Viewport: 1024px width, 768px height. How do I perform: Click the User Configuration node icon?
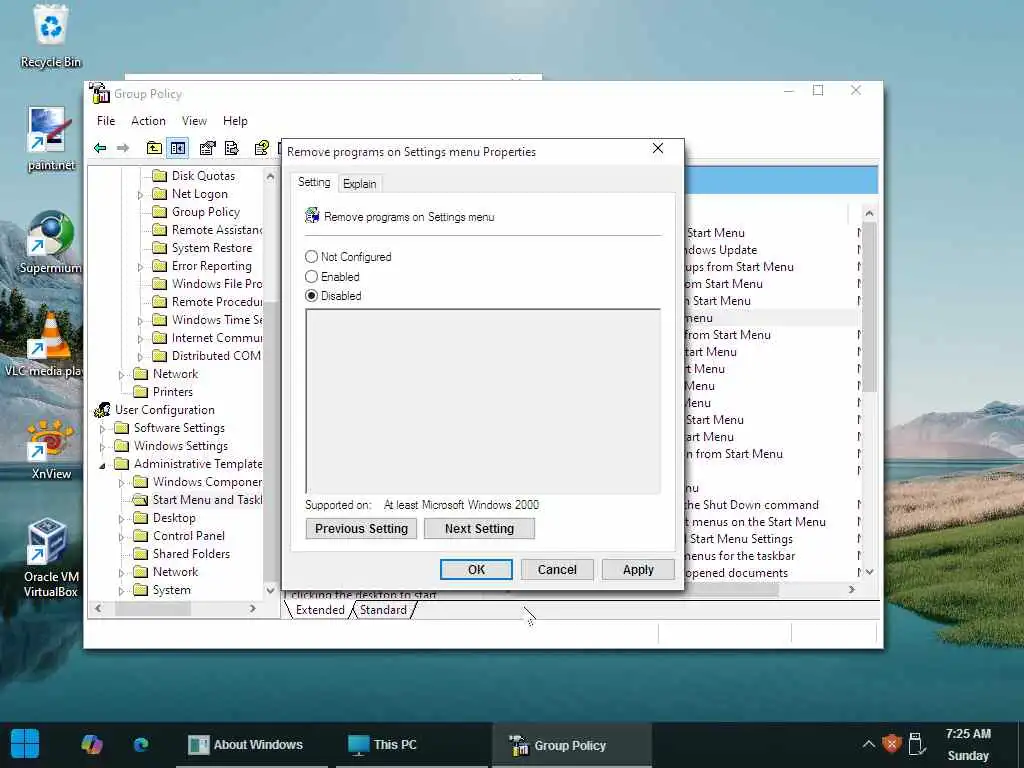[103, 410]
